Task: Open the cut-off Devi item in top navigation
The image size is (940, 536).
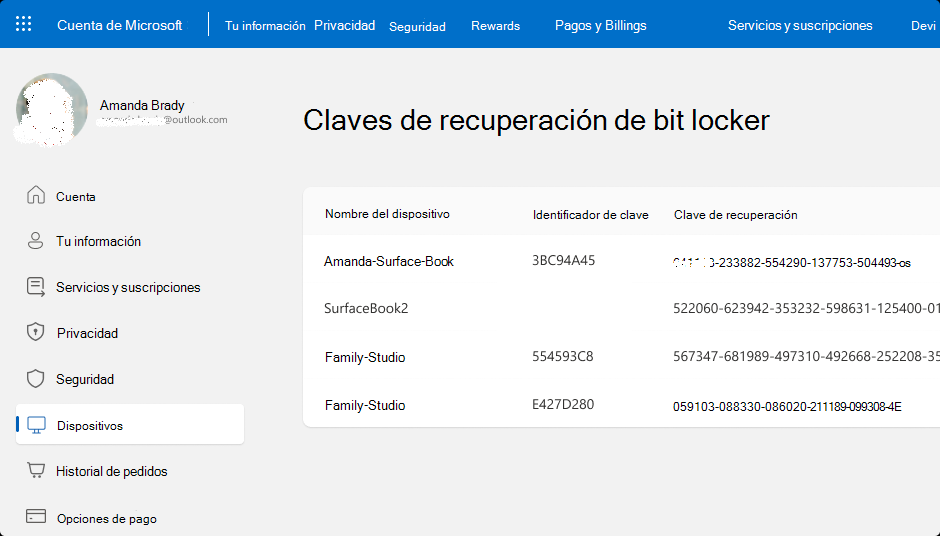Action: coord(924,26)
